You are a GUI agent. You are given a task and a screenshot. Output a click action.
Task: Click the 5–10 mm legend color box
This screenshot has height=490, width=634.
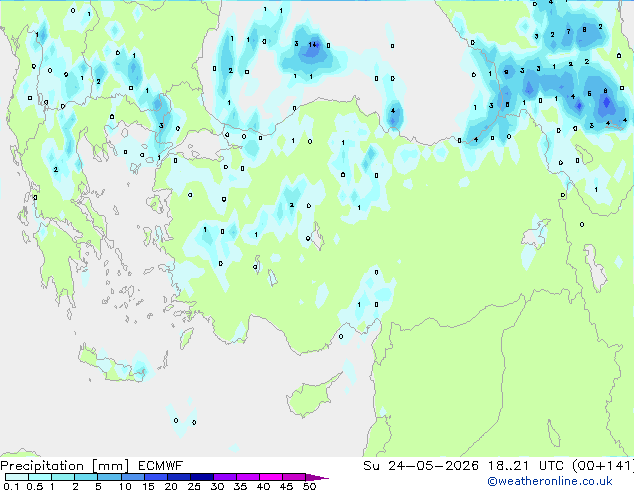pos(110,477)
